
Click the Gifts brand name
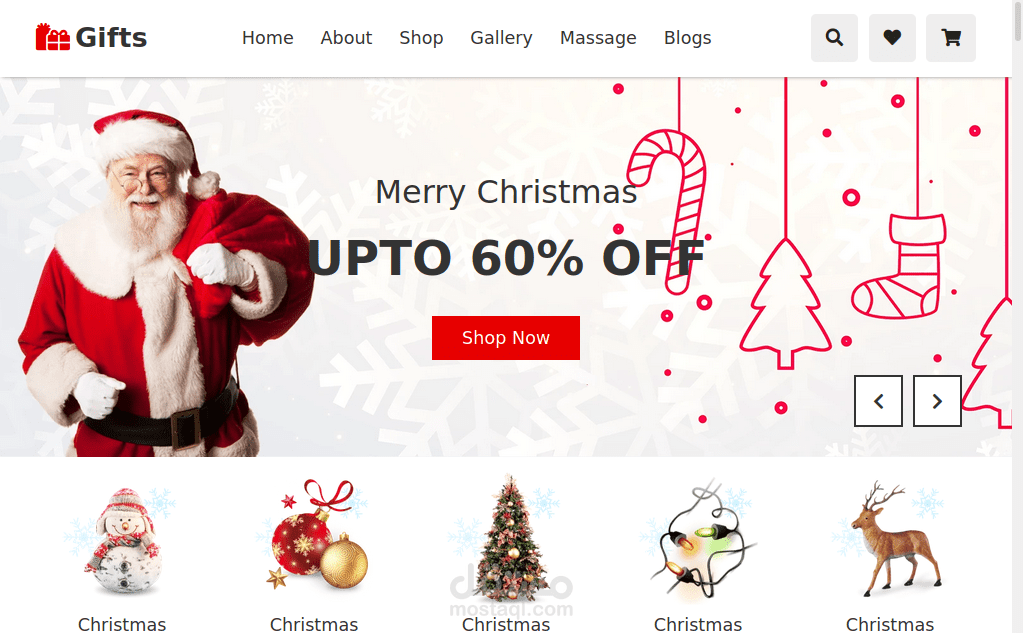111,38
